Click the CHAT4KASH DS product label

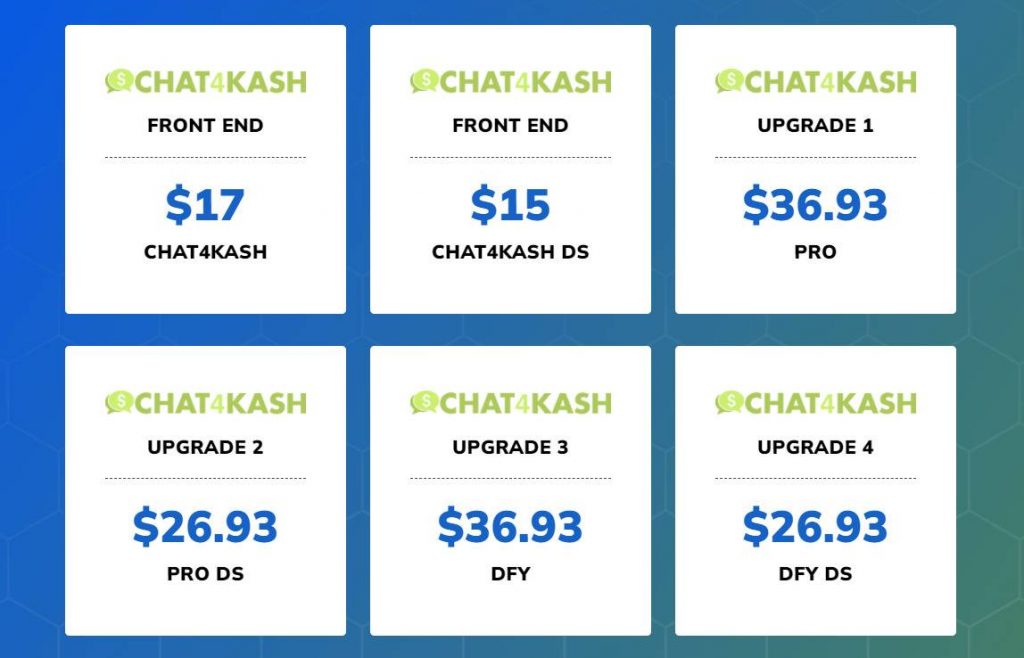pos(511,252)
